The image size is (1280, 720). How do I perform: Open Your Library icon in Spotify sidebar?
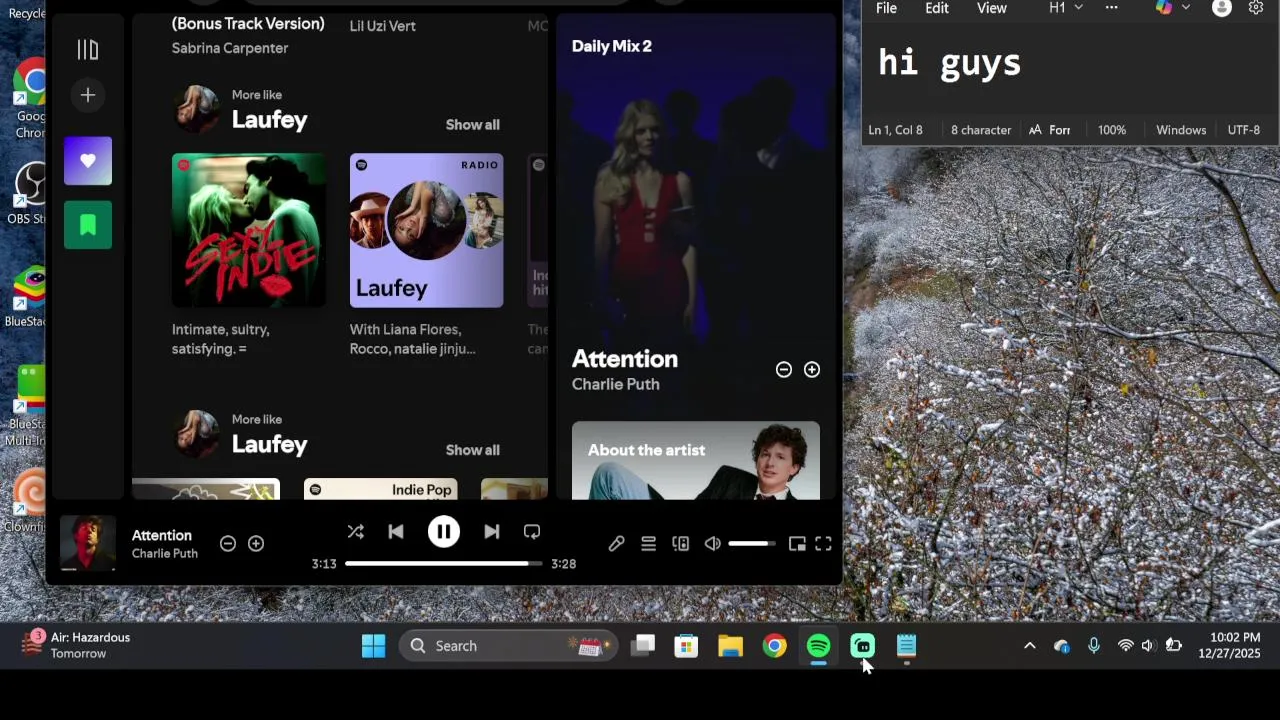click(x=88, y=49)
